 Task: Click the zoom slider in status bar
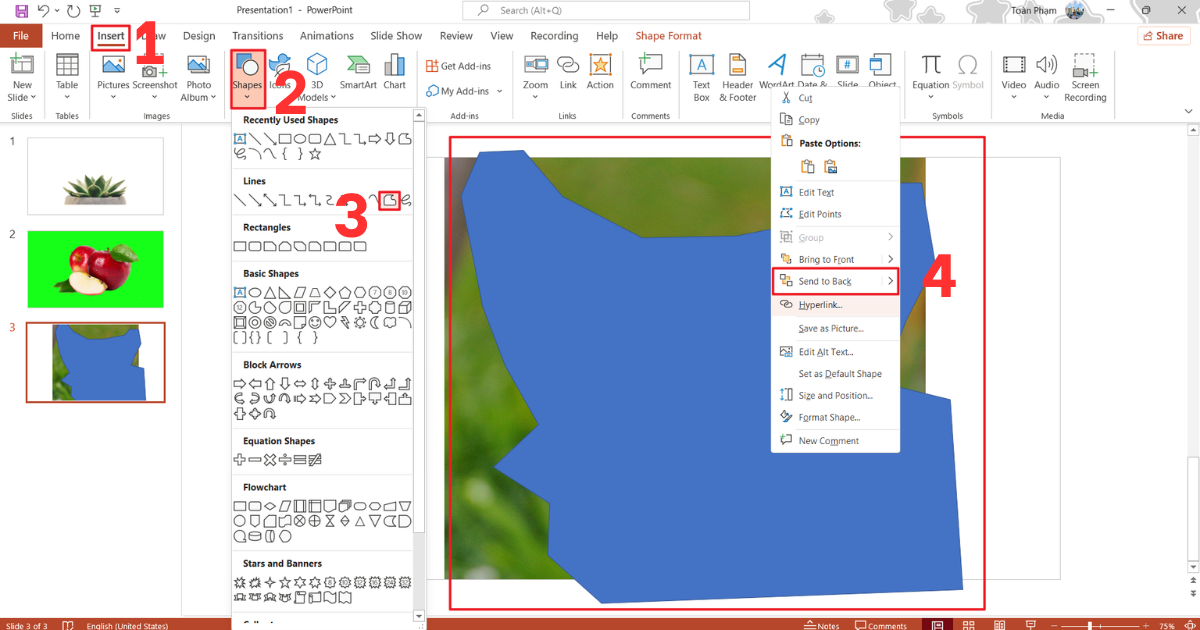tap(1100, 625)
